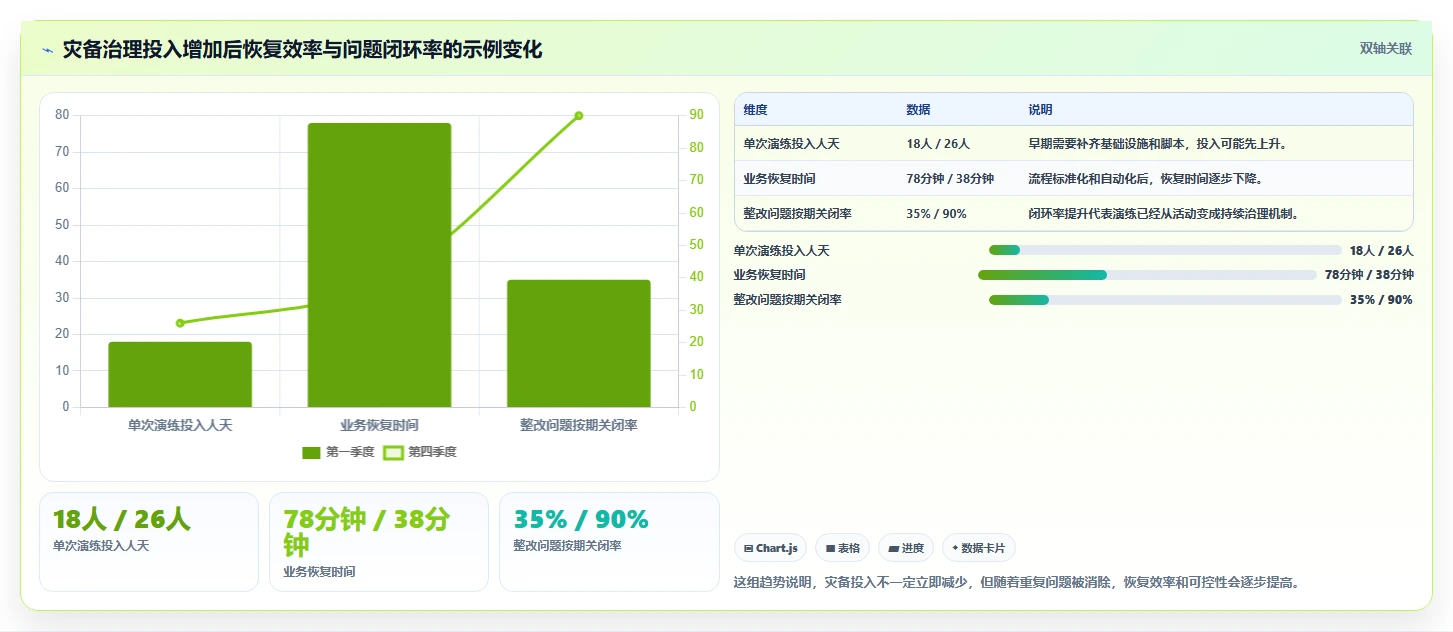Select the 进度 tag chip
This screenshot has width=1453, height=632.
(x=906, y=548)
